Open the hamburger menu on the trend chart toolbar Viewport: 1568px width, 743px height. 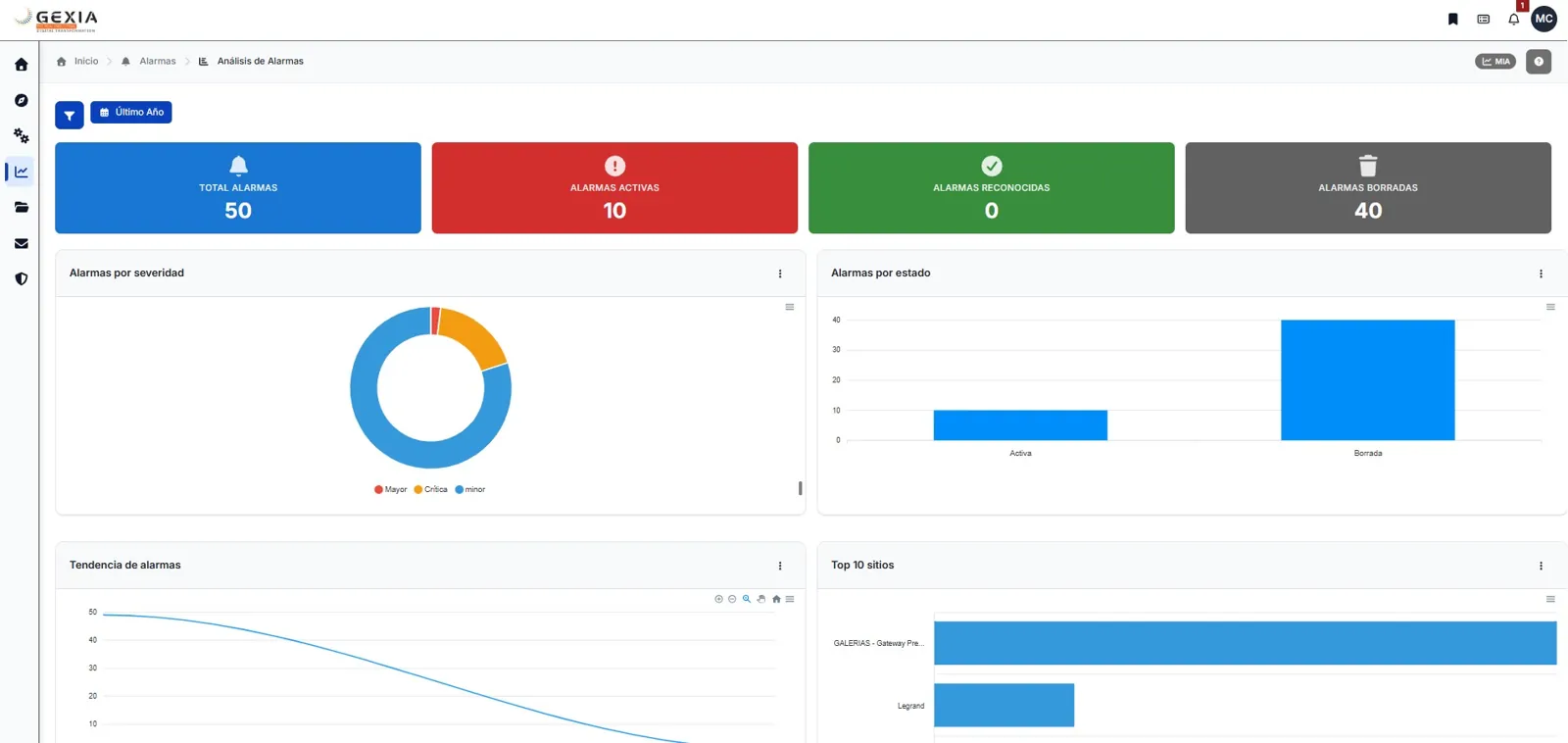click(790, 599)
